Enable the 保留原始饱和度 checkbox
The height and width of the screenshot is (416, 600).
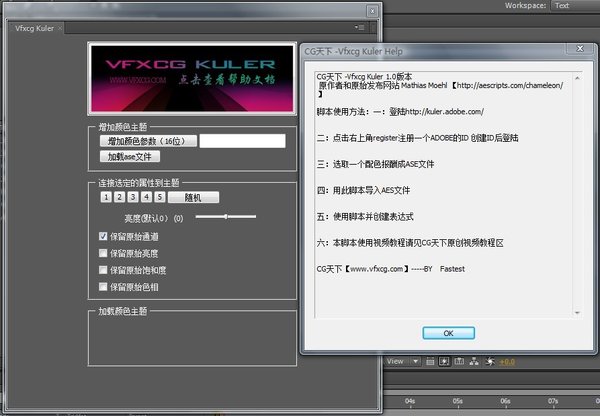click(x=103, y=270)
